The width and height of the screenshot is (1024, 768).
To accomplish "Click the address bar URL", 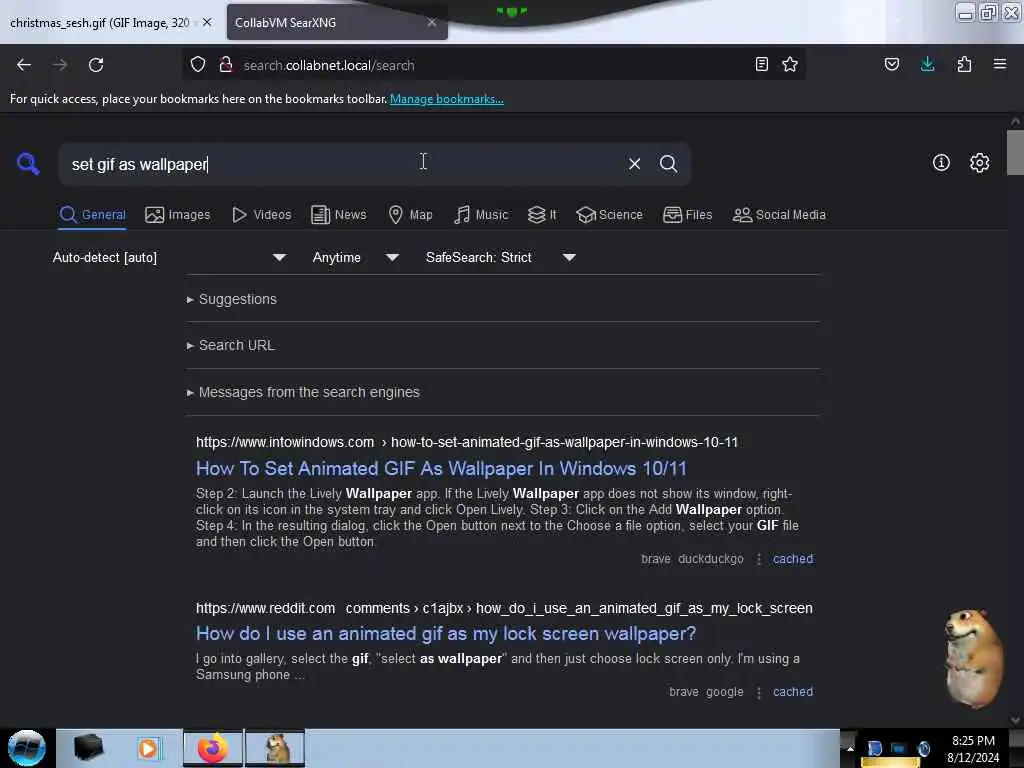I will tap(328, 65).
